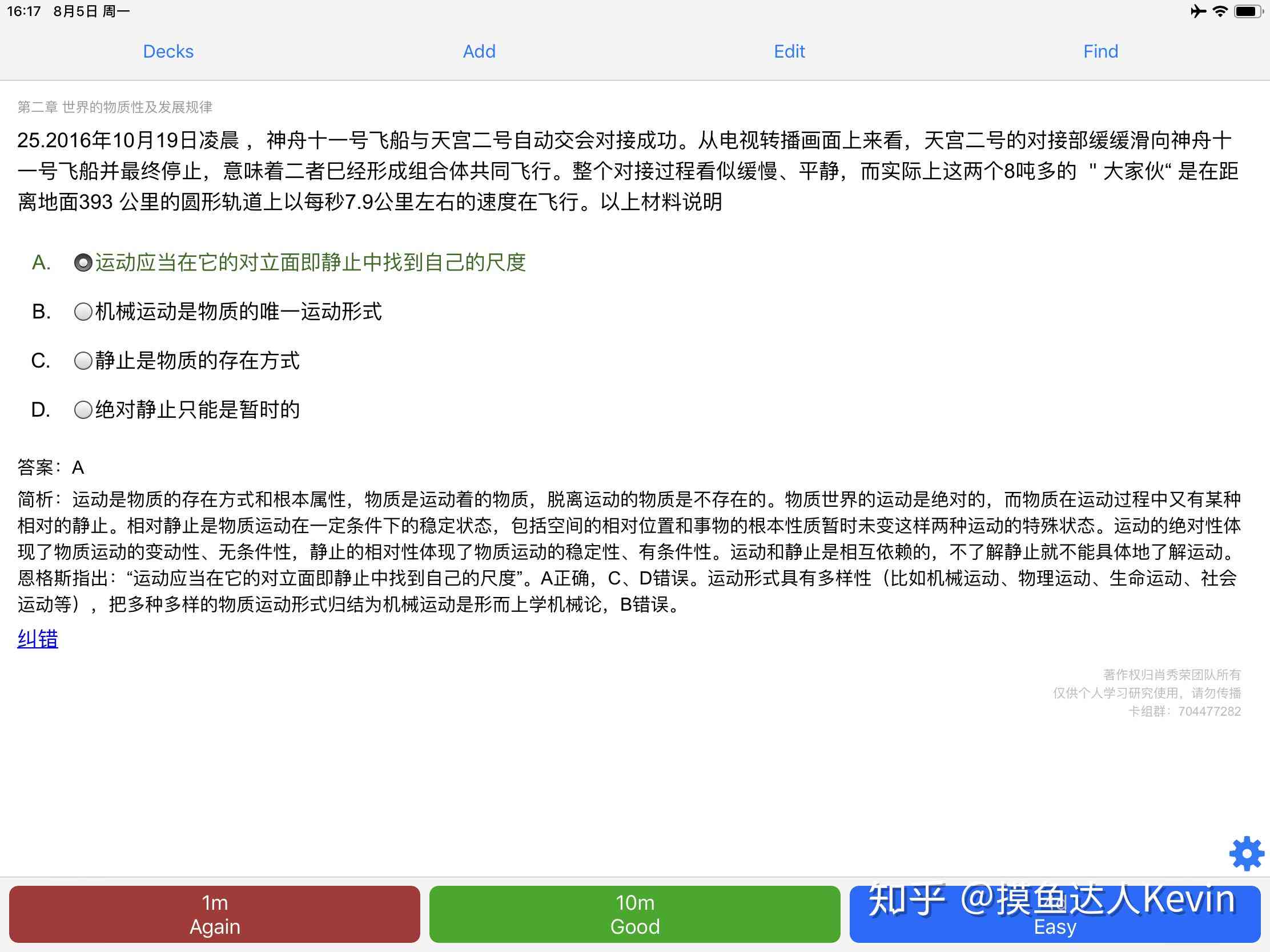Open the Decks menu
This screenshot has height=952, width=1270.
(168, 51)
